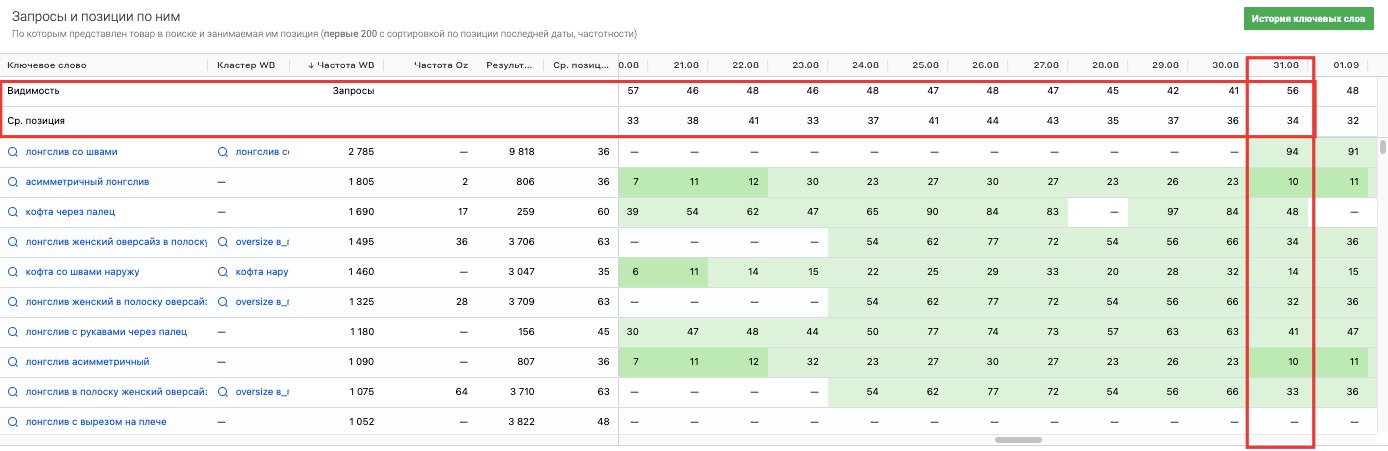Click cluster magnifier icon for "кофта нару" cluster

[x=224, y=272]
